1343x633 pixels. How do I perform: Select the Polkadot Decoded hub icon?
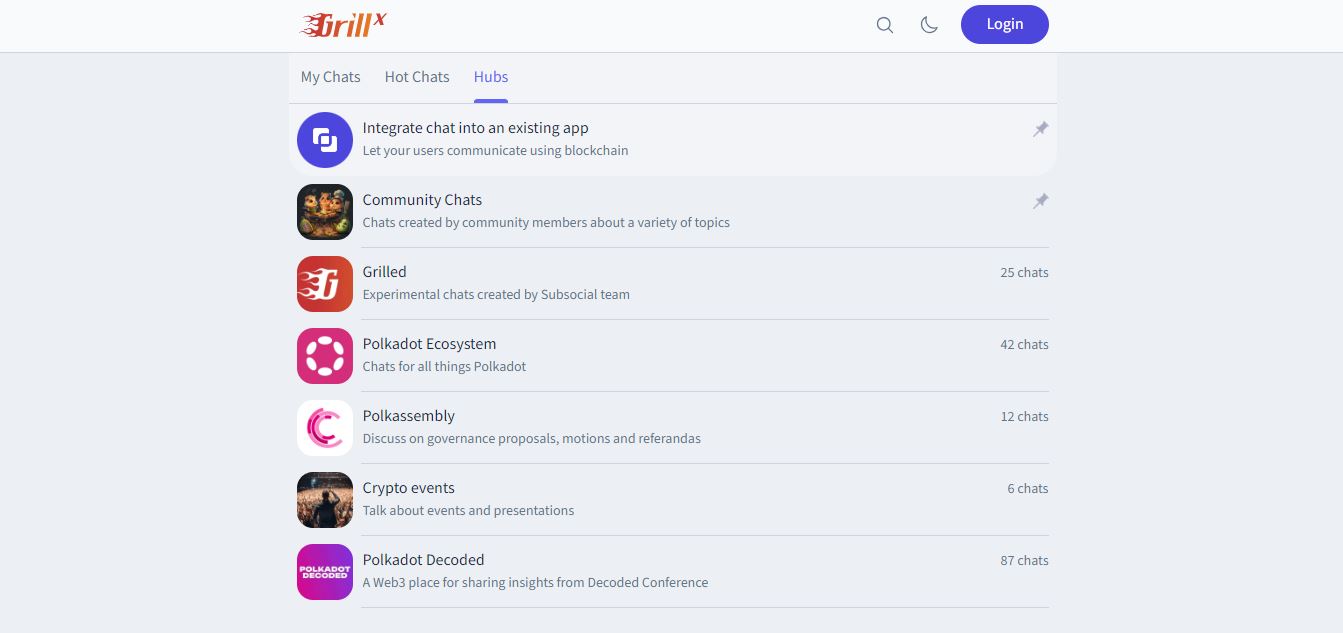click(324, 572)
